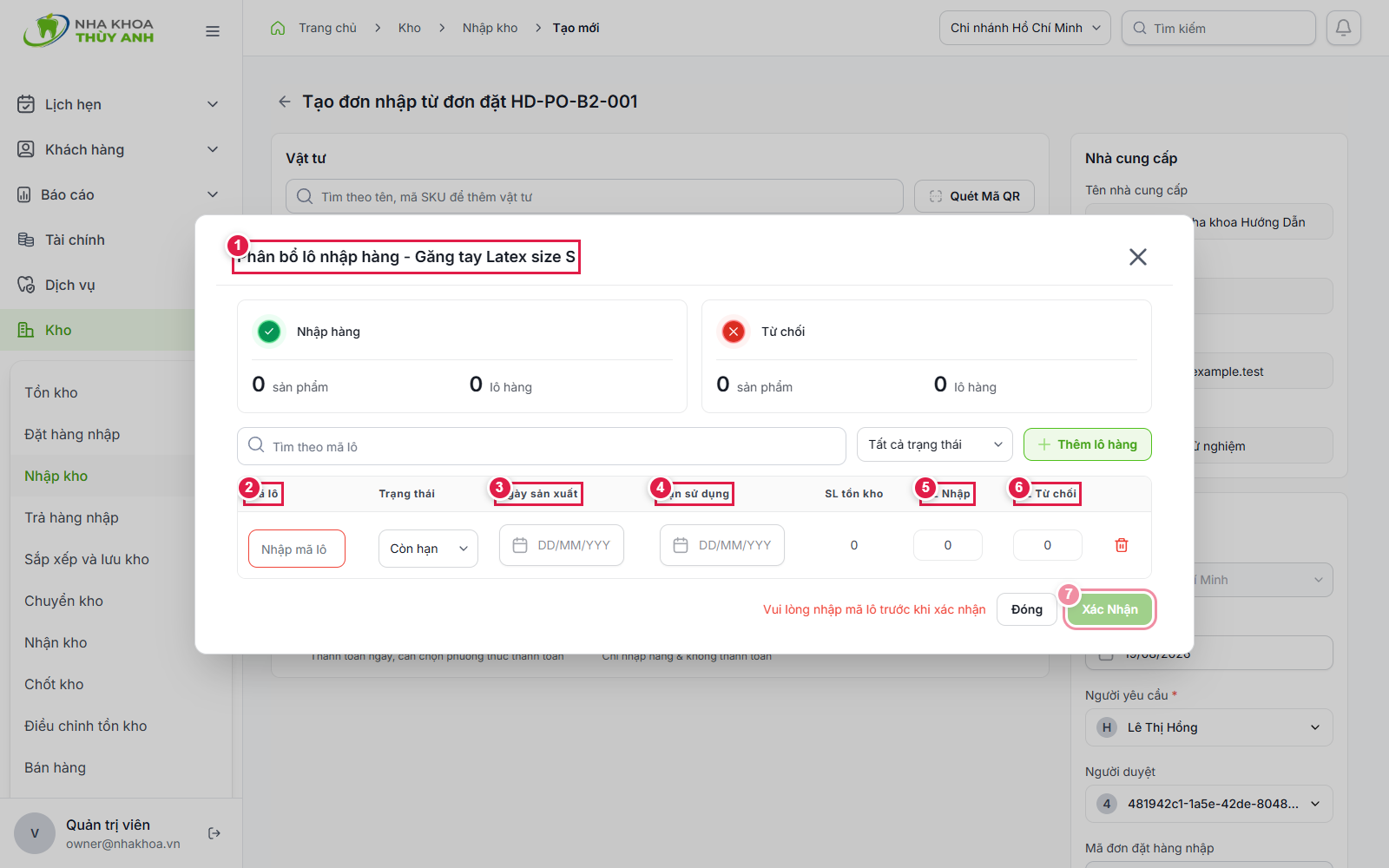Viewport: 1389px width, 868px height.
Task: Click the Báo cáo report icon
Action: pyautogui.click(x=24, y=194)
